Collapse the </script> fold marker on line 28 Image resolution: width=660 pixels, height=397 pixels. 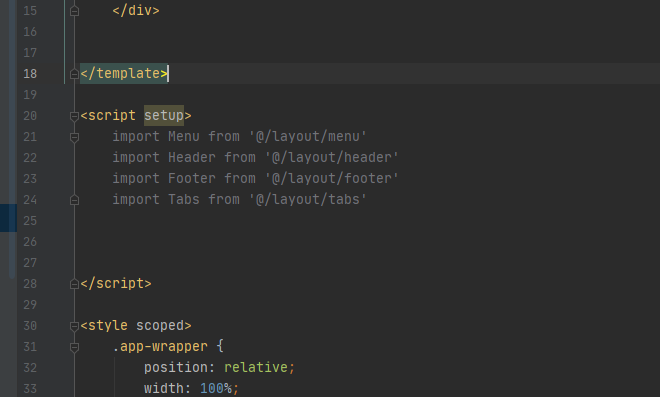point(75,285)
